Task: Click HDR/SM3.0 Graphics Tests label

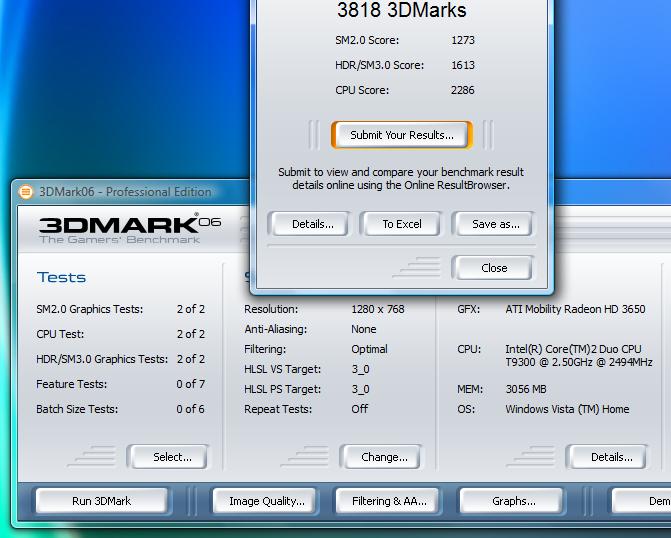Action: click(102, 359)
